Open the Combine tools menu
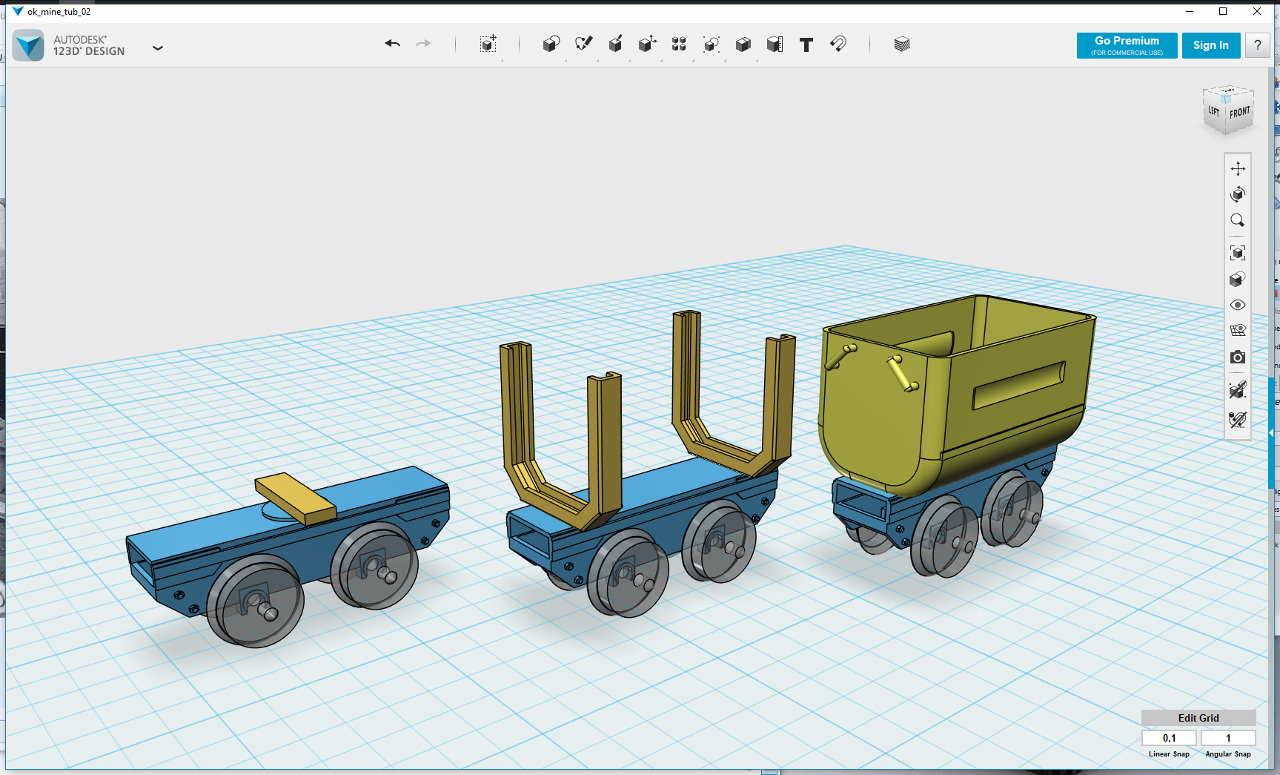Viewport: 1280px width, 775px height. pos(743,44)
